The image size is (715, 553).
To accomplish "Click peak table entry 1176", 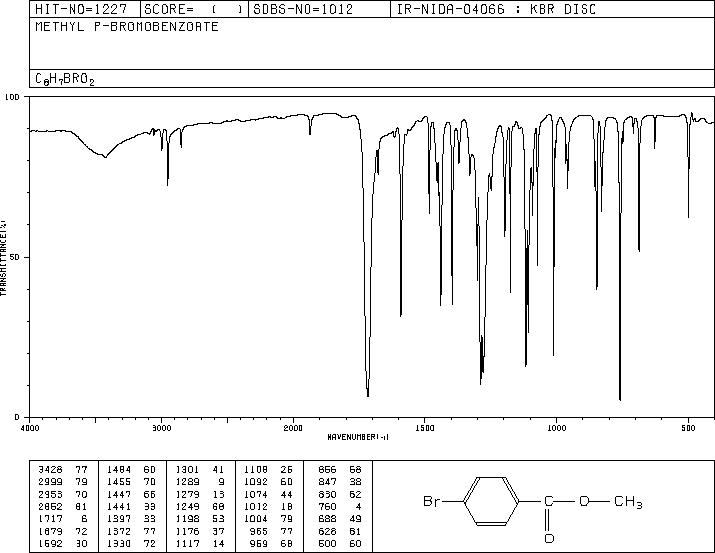I will 187,531.
